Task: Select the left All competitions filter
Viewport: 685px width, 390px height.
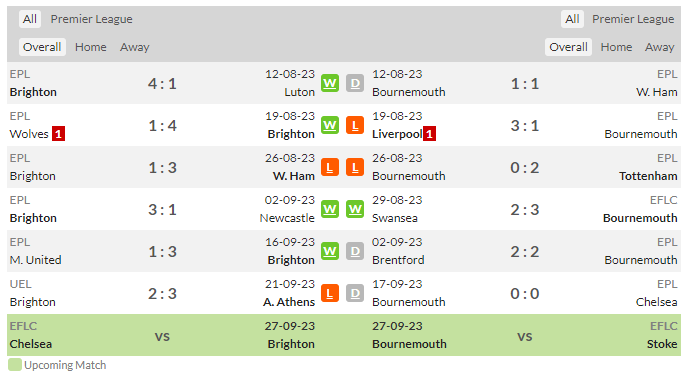Action: [x=30, y=19]
